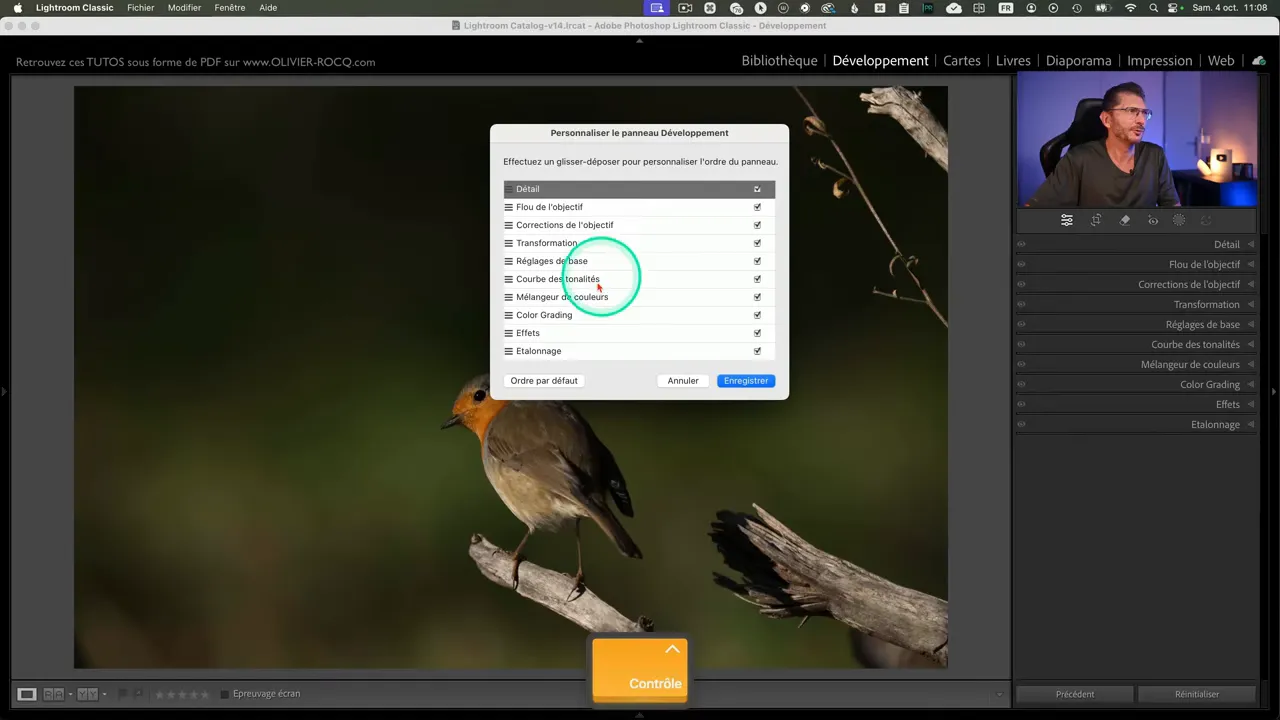Select the Edit sliders tool icon
The image size is (1280, 720).
[x=1067, y=221]
